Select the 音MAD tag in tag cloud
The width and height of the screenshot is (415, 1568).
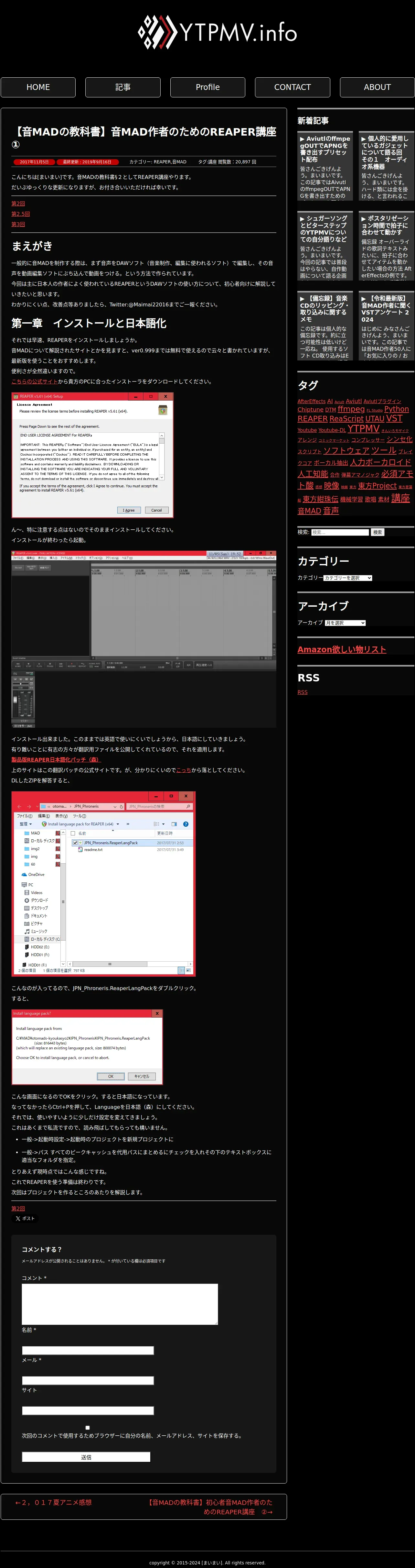tap(309, 511)
